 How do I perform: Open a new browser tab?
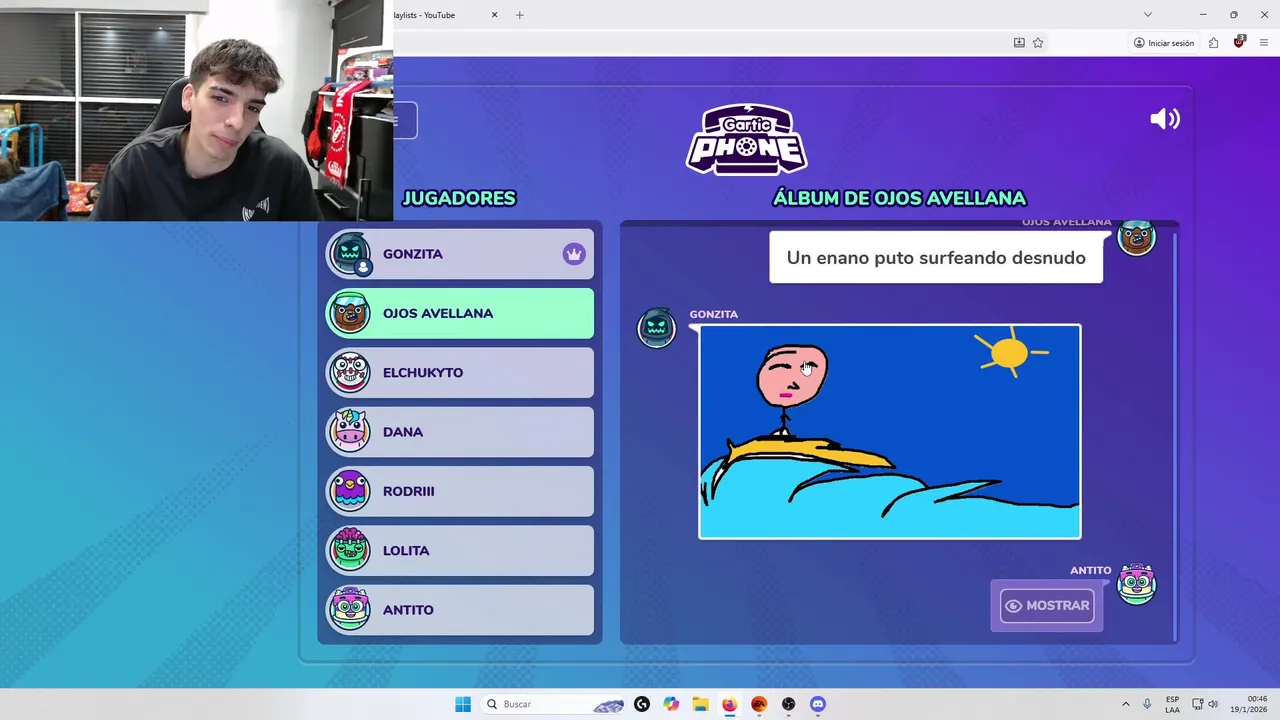519,15
